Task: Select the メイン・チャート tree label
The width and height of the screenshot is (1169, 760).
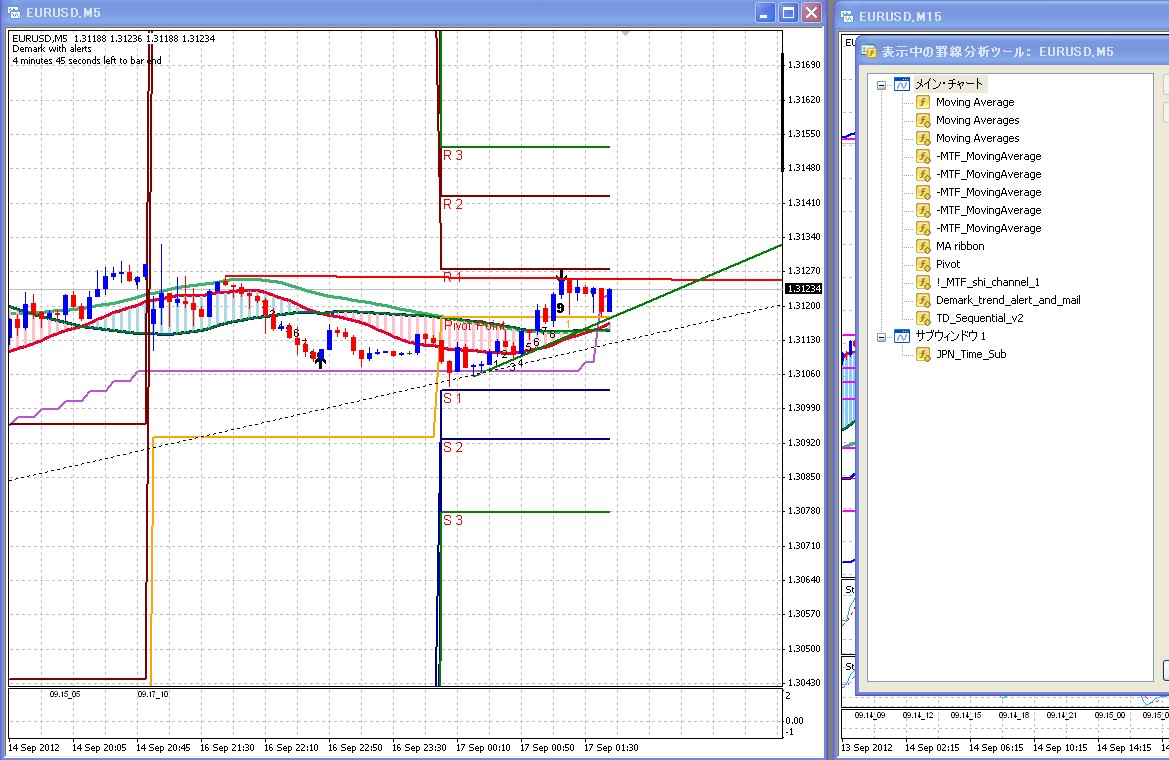Action: pos(949,84)
